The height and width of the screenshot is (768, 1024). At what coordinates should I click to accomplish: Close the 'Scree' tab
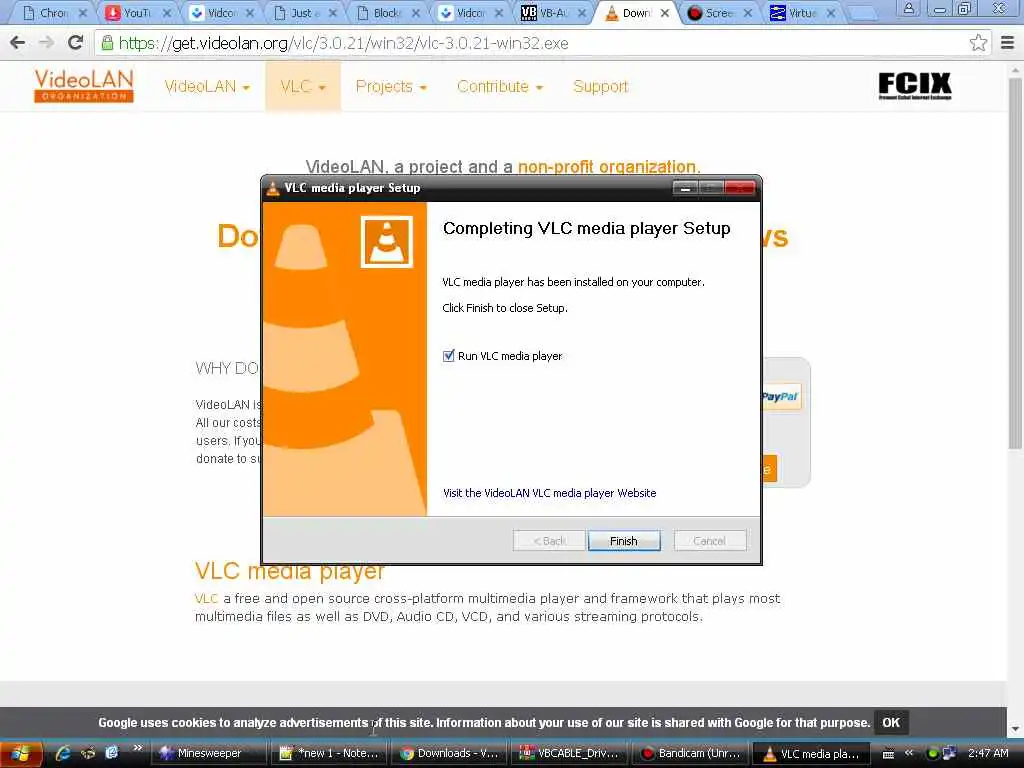(748, 12)
